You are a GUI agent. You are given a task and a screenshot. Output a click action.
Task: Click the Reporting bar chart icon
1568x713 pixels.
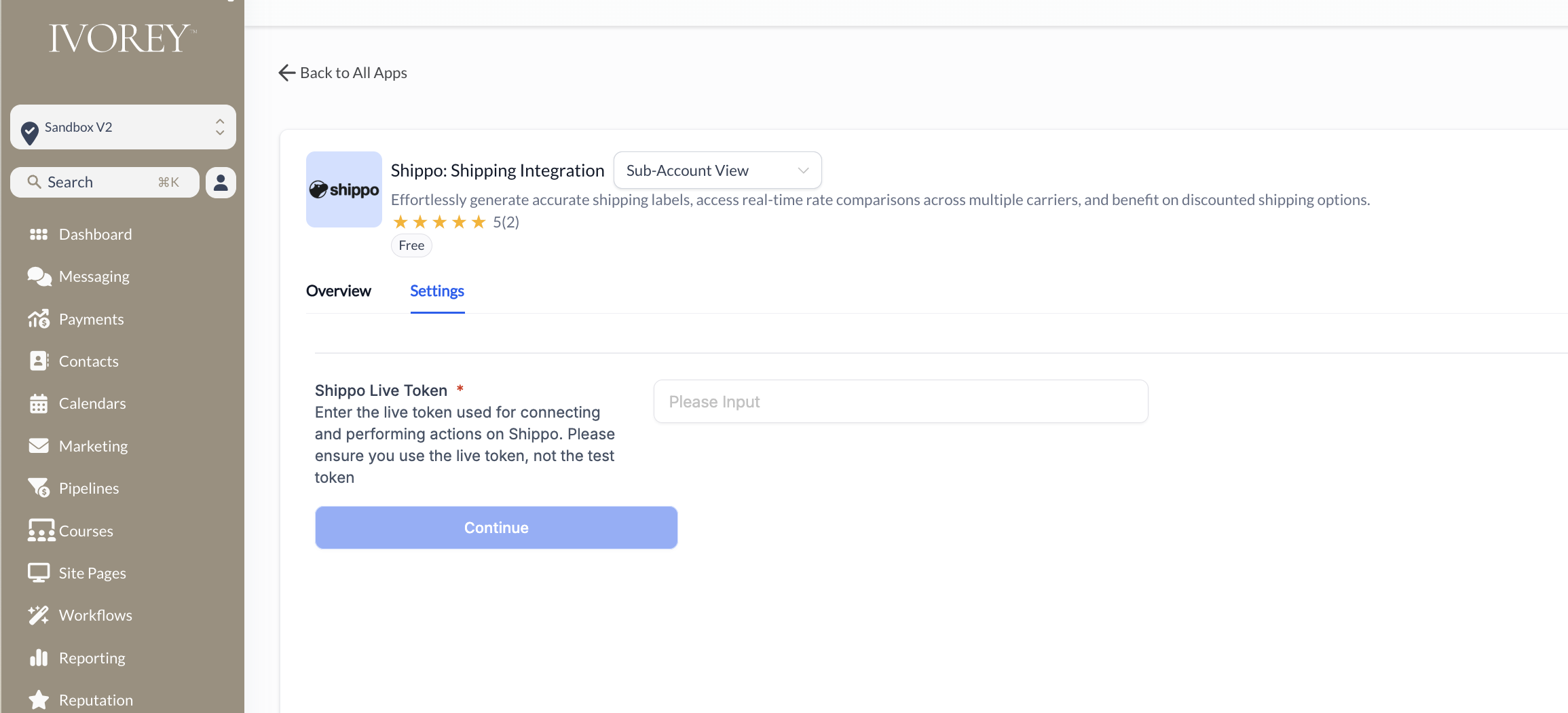[x=39, y=657]
